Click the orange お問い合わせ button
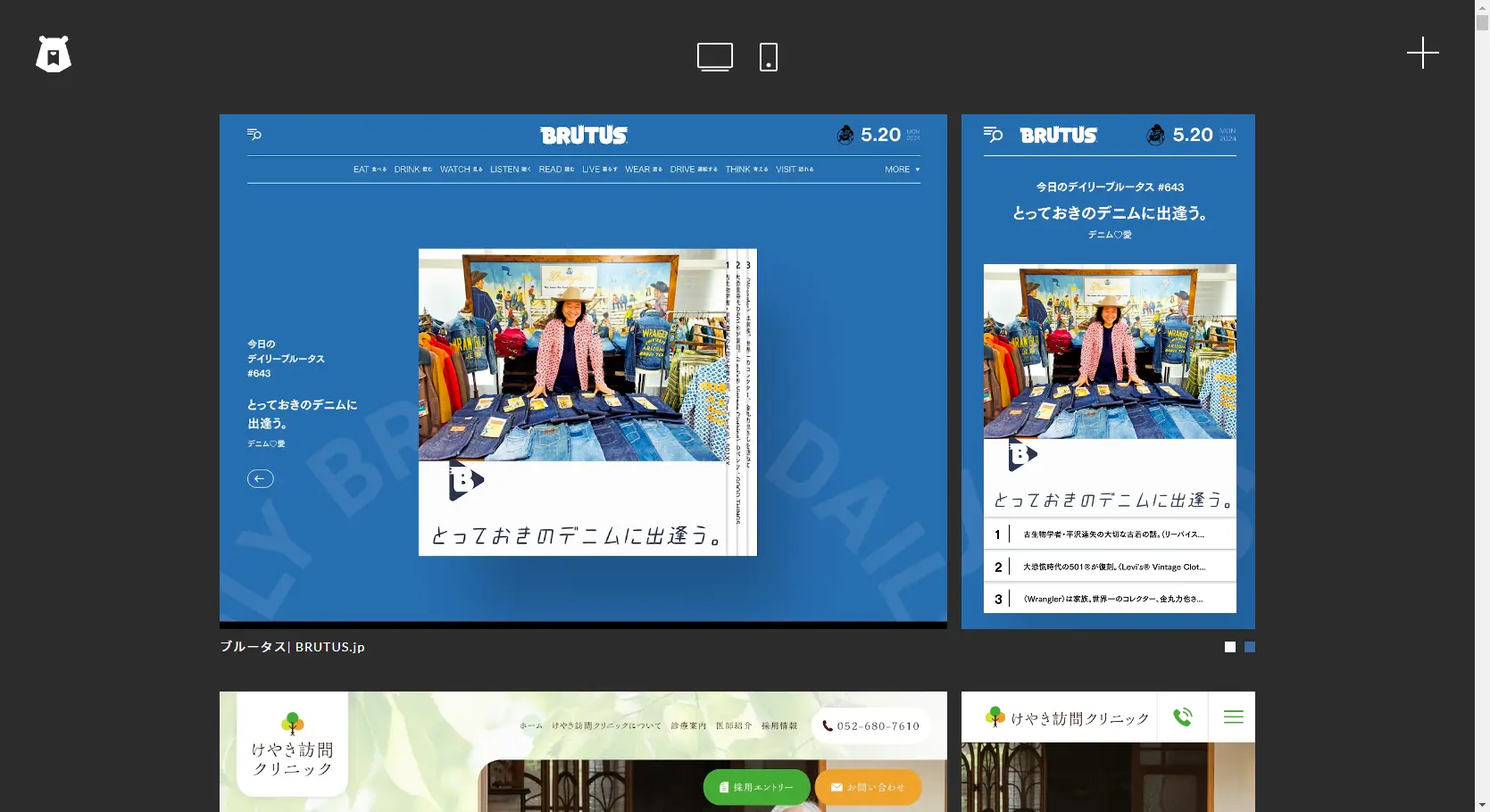Image resolution: width=1490 pixels, height=812 pixels. (x=867, y=787)
